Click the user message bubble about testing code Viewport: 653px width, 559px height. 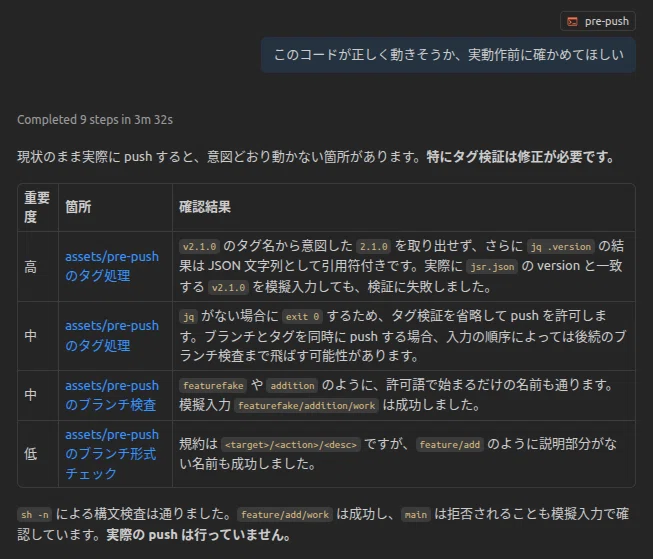click(x=448, y=55)
